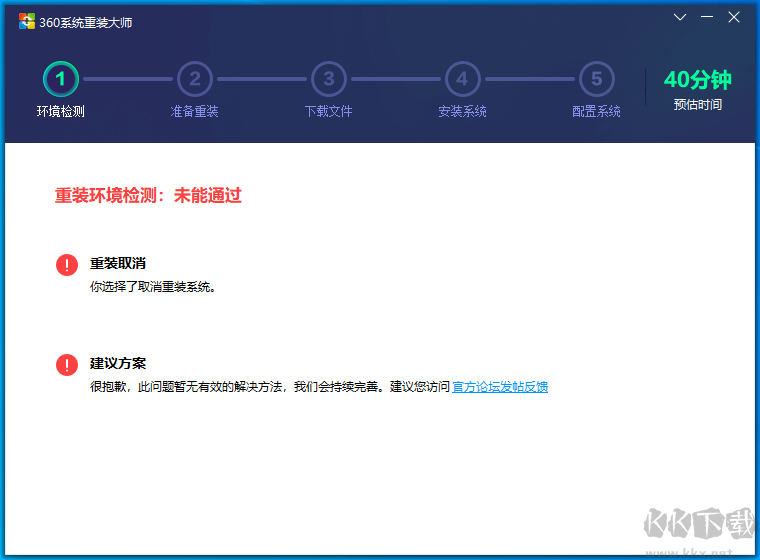This screenshot has height=560, width=760.
Task: Select the 环境检测 step label
Action: click(61, 112)
